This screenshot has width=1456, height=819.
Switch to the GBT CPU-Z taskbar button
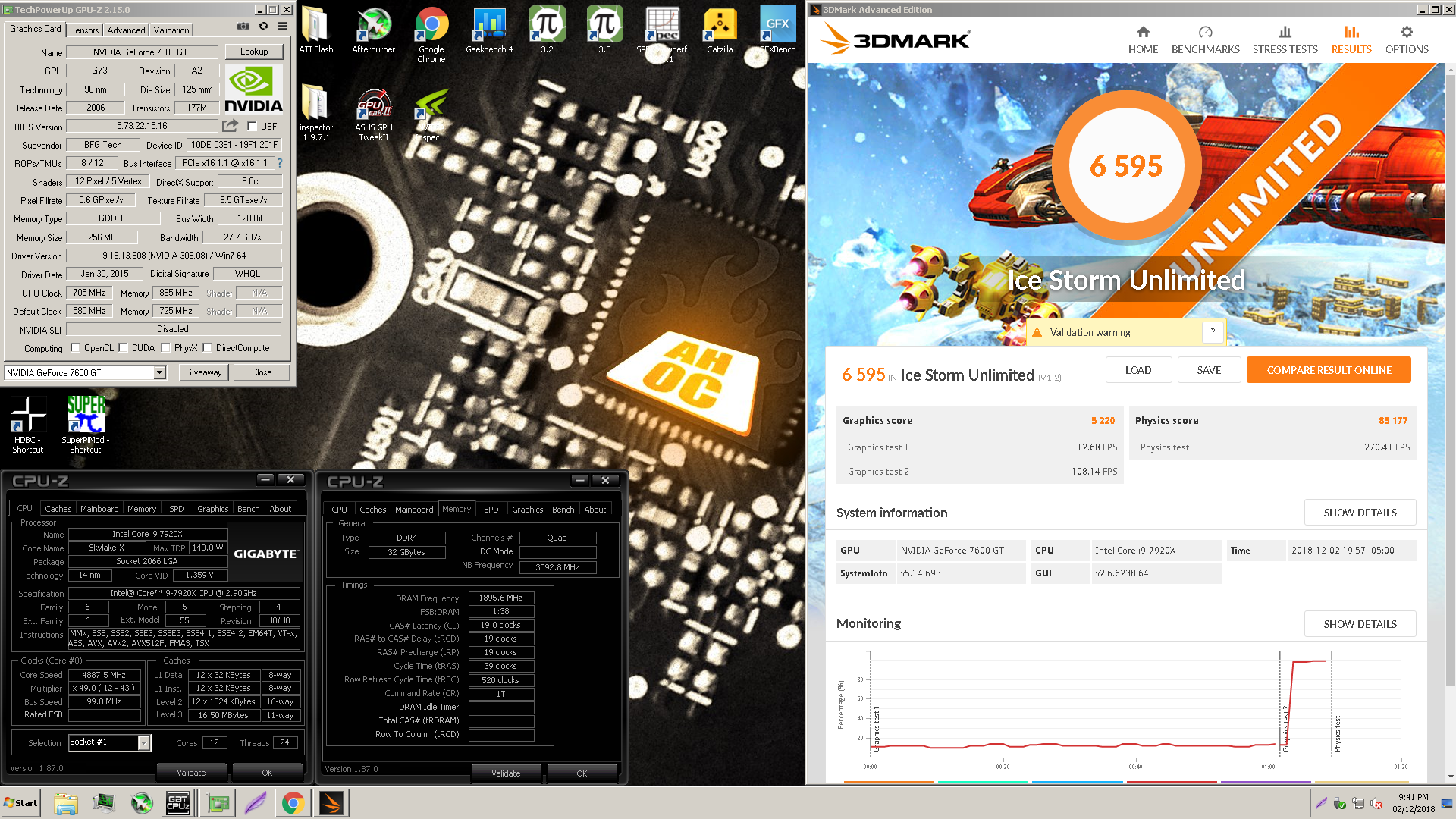(177, 803)
